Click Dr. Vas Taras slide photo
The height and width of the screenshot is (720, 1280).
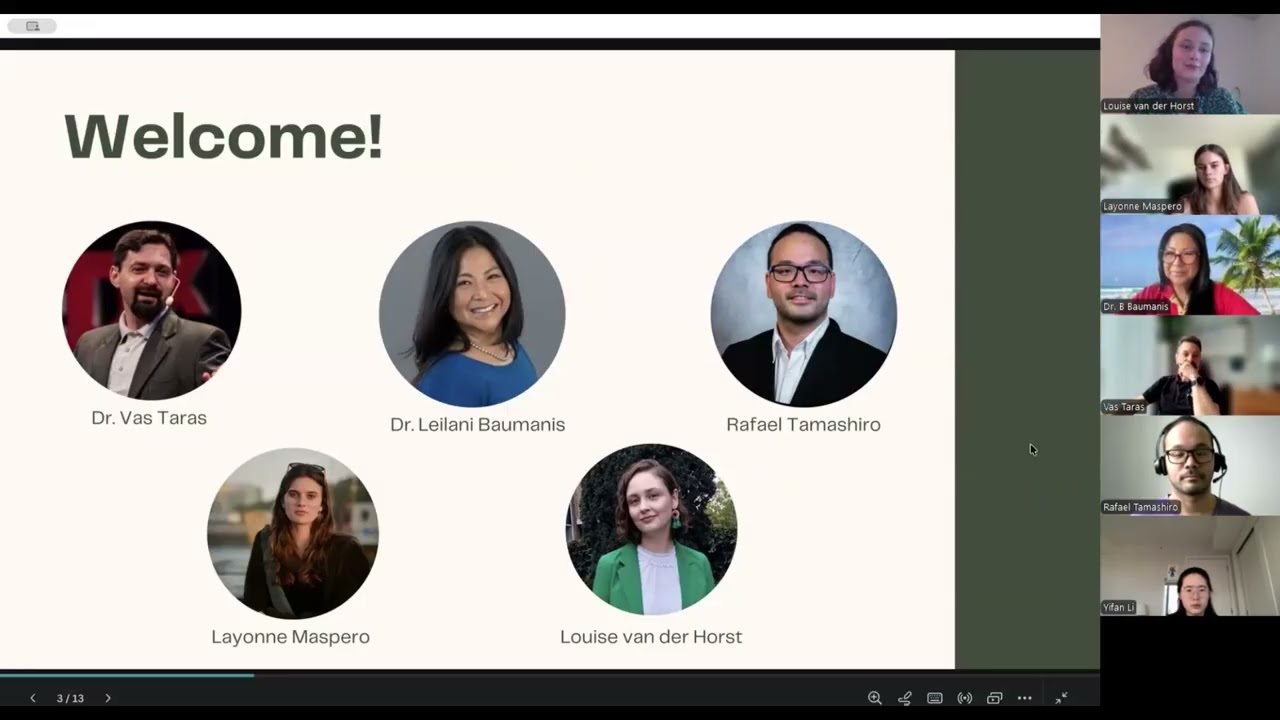(151, 310)
